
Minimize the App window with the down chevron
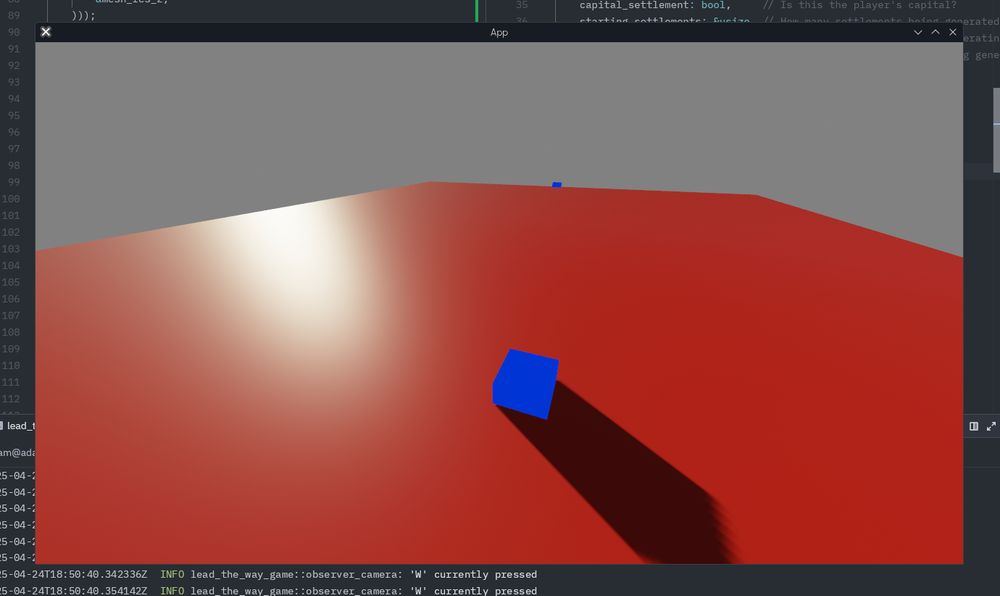point(918,32)
